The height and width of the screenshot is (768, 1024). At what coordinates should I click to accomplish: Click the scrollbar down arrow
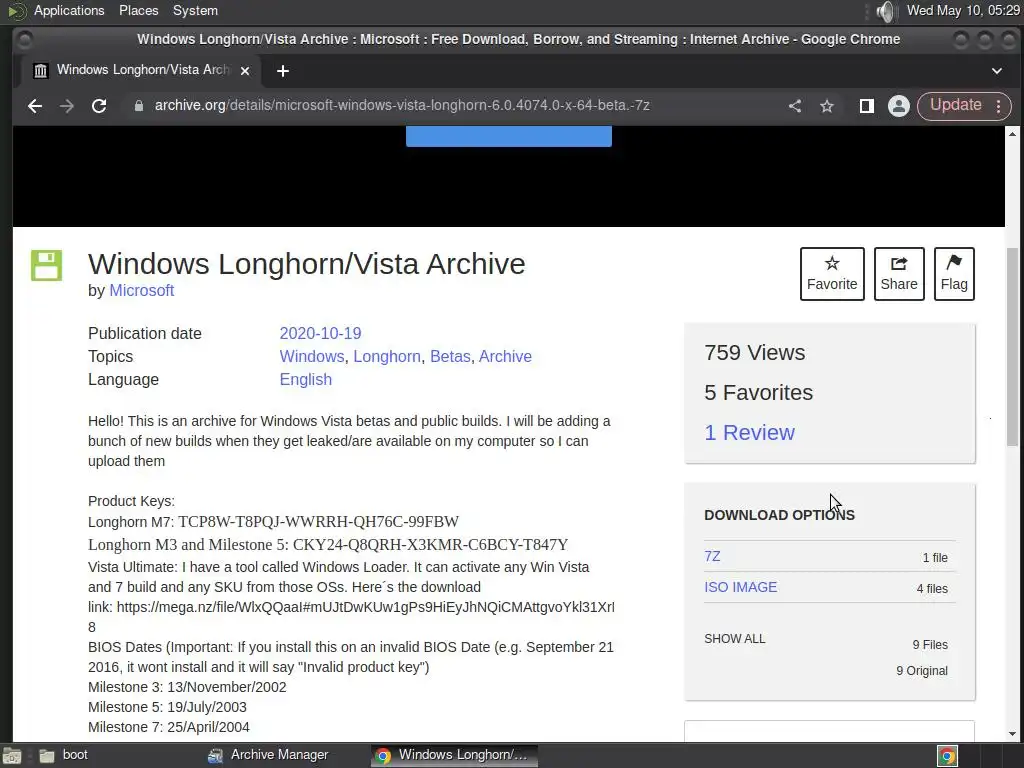click(x=1012, y=734)
